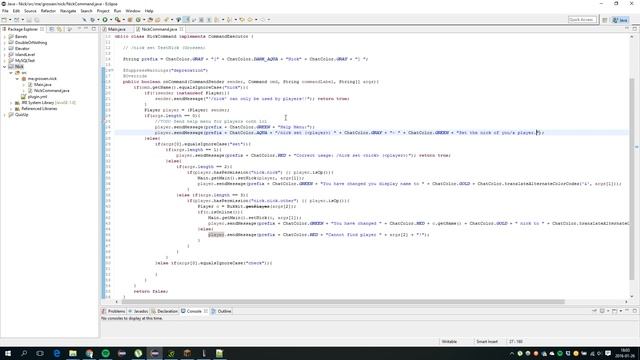Click the editor horizontal scrollbar

pyautogui.click(x=343, y=302)
